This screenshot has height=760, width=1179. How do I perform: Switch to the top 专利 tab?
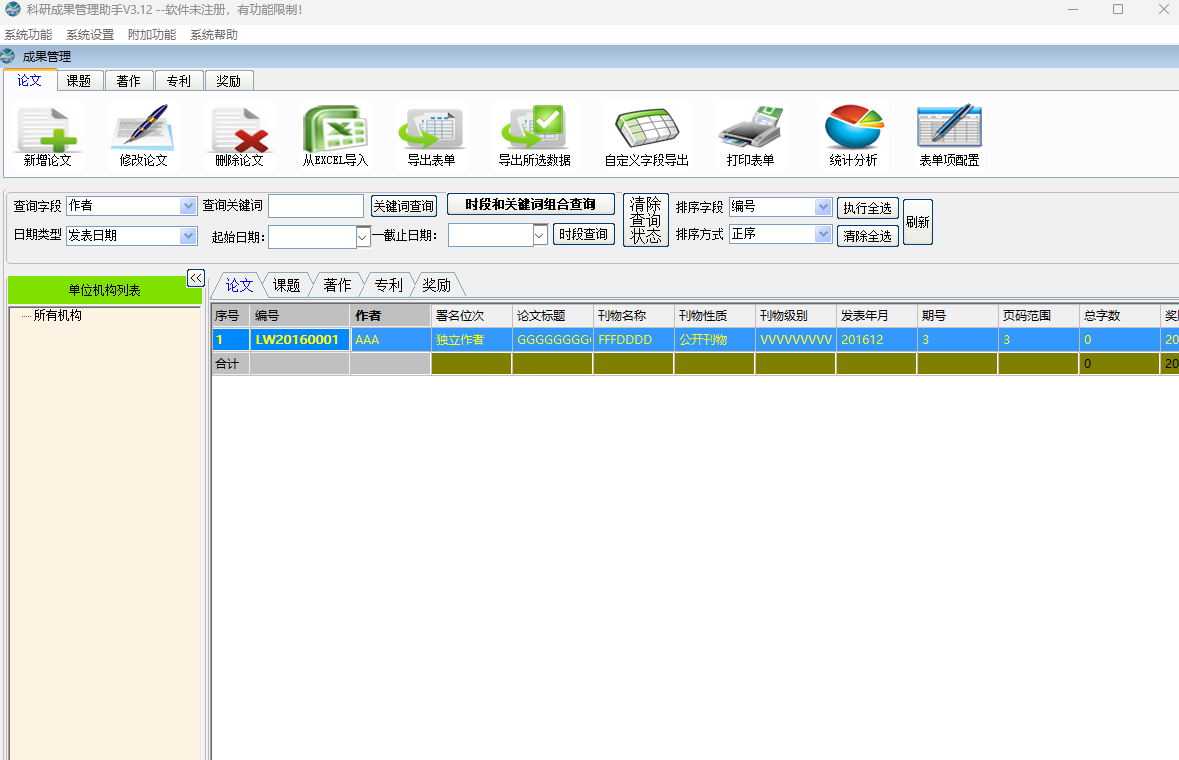point(179,81)
